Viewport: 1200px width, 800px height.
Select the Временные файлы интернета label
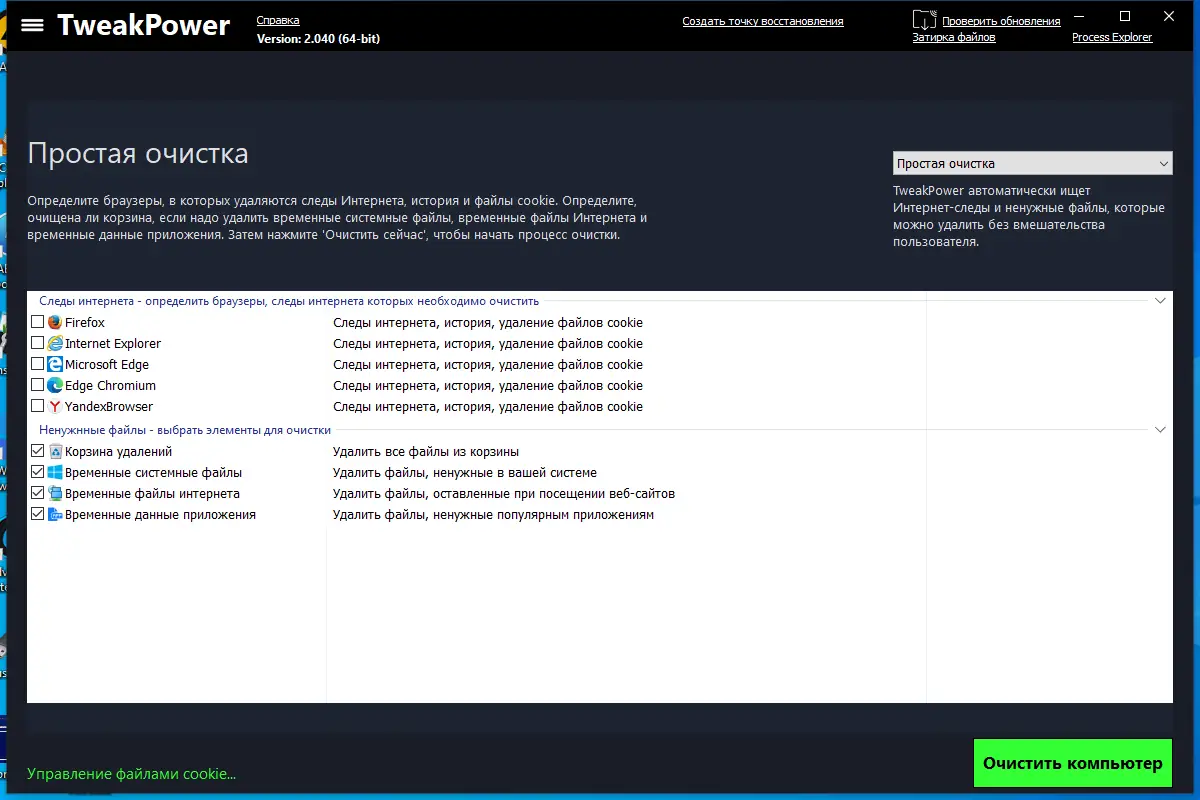[152, 494]
